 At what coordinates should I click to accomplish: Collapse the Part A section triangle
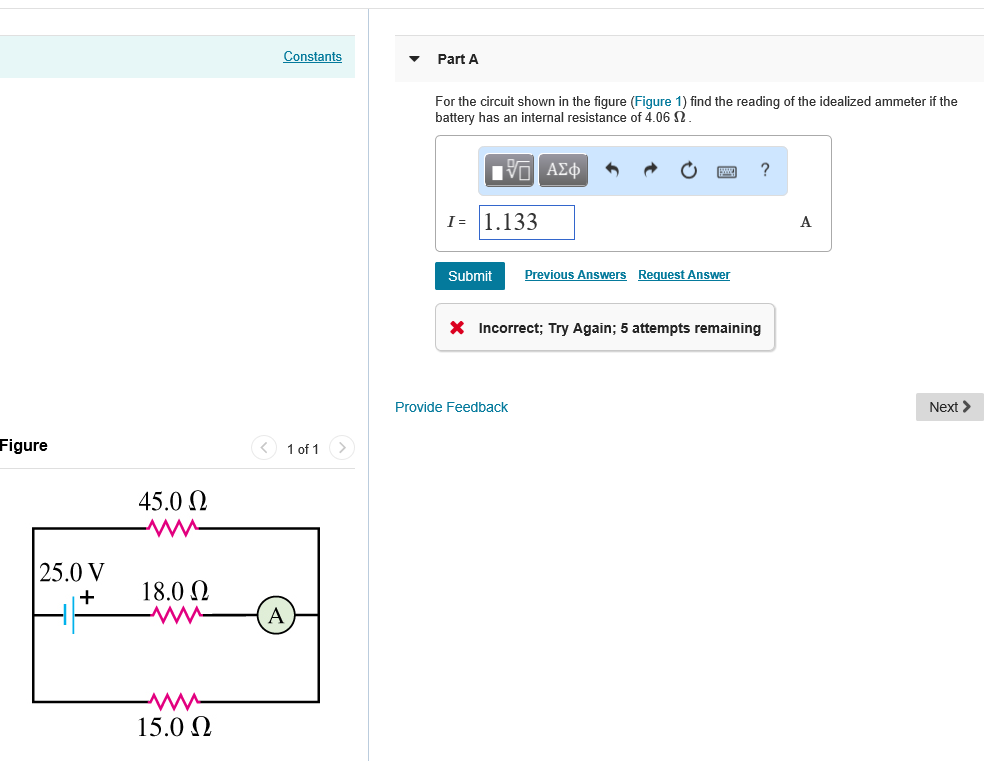coord(414,59)
